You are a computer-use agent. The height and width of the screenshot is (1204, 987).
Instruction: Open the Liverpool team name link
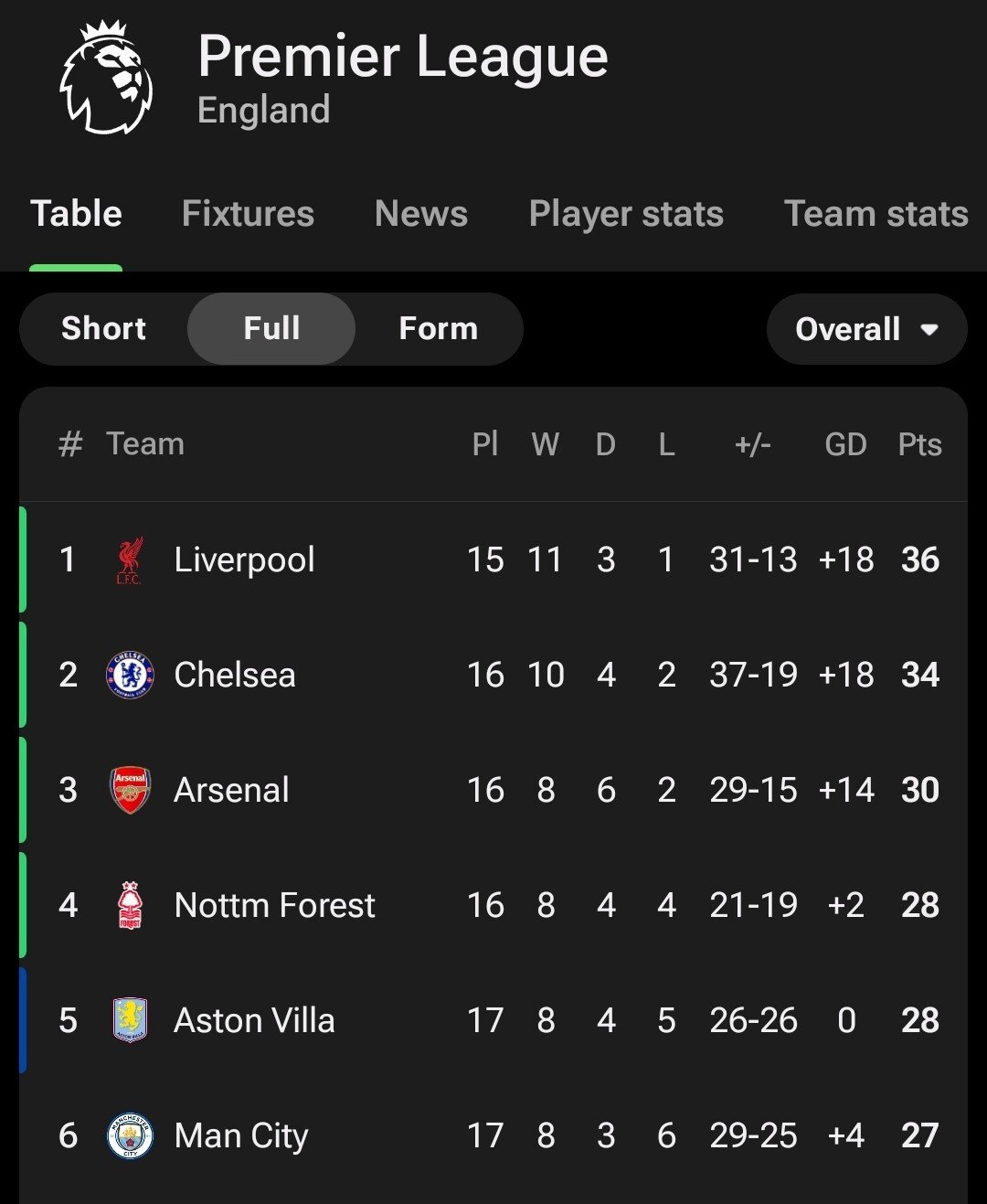(x=244, y=560)
